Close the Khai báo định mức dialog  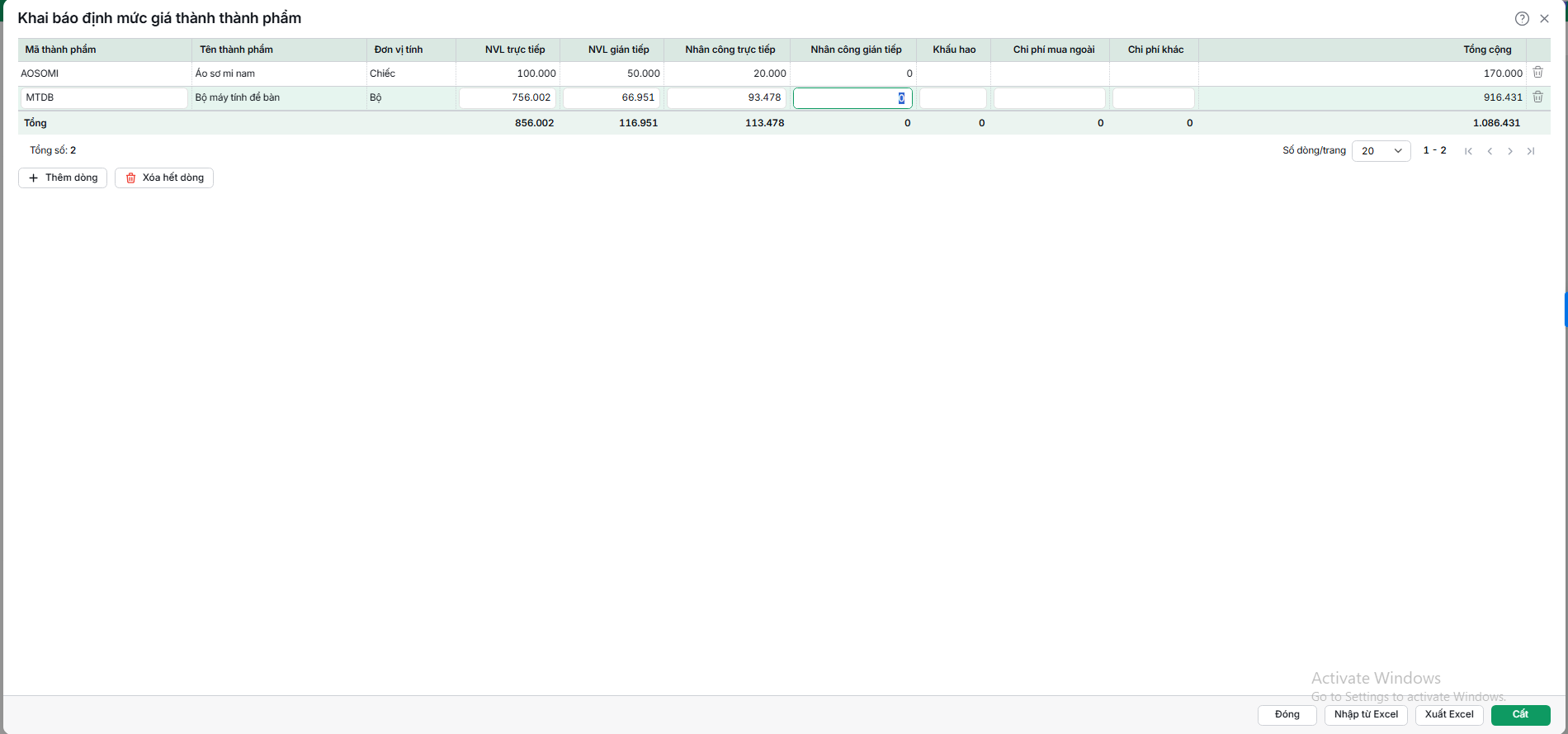[x=1544, y=18]
